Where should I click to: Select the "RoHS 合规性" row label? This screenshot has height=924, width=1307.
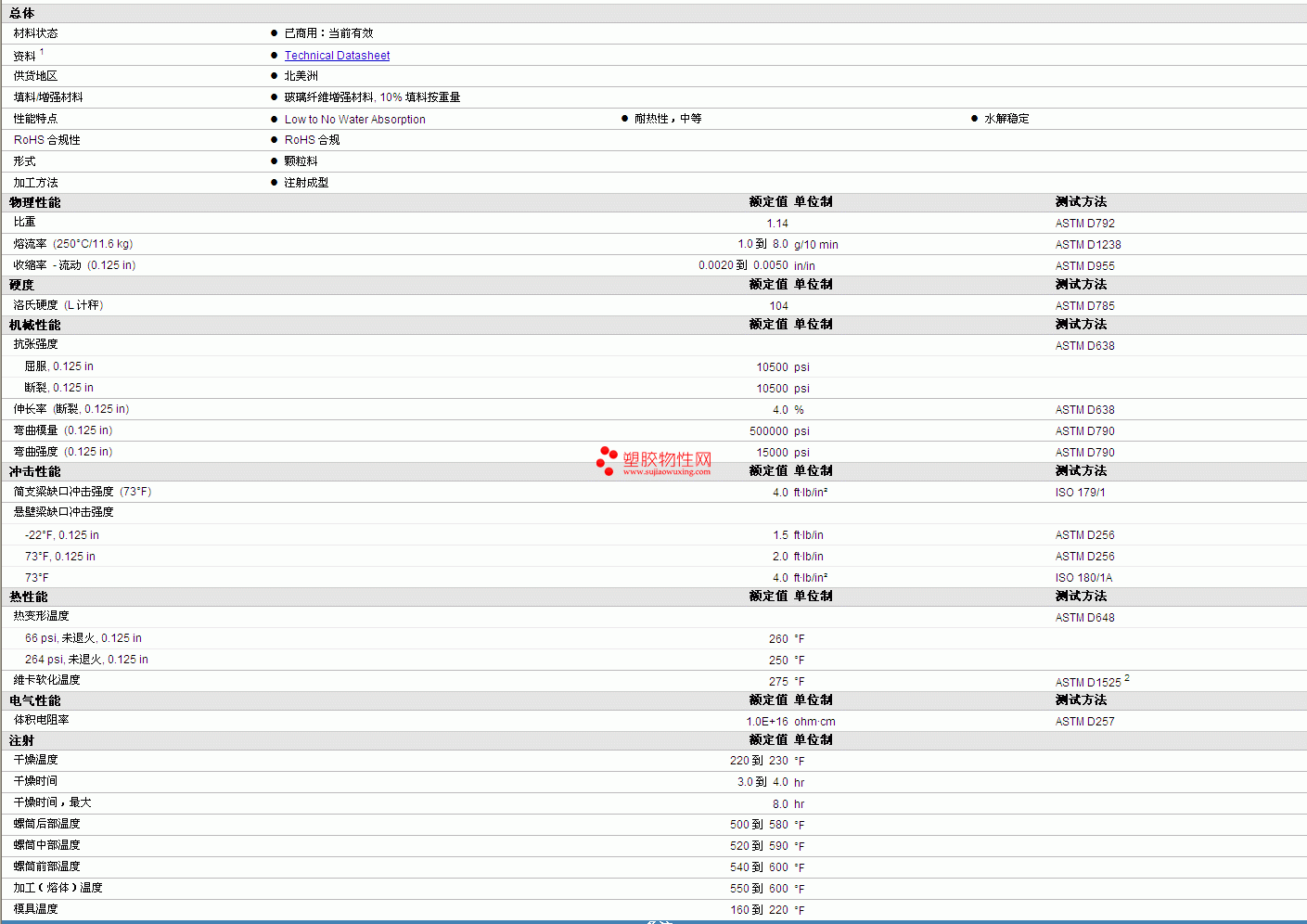pos(46,140)
